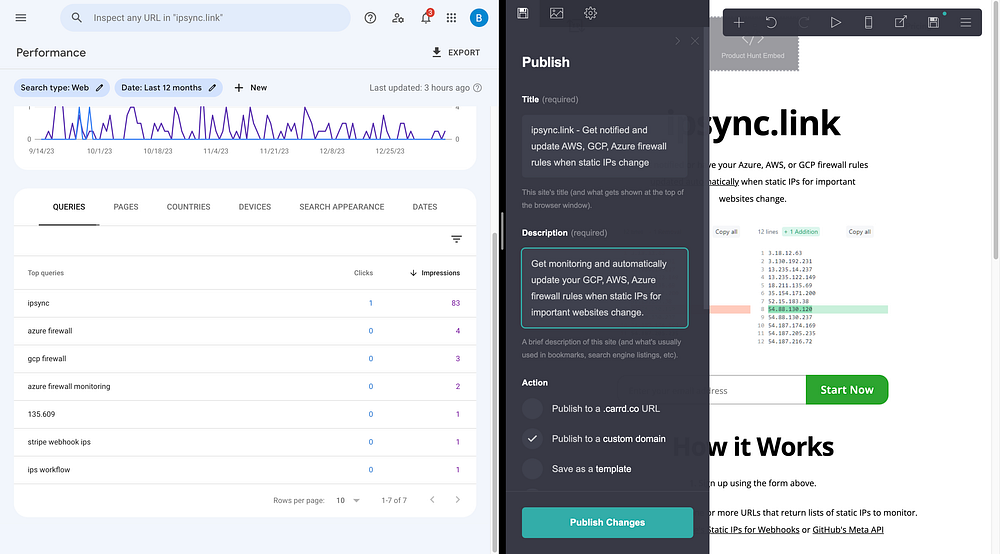
Task: Switch to the Queries tab
Action: coord(69,207)
